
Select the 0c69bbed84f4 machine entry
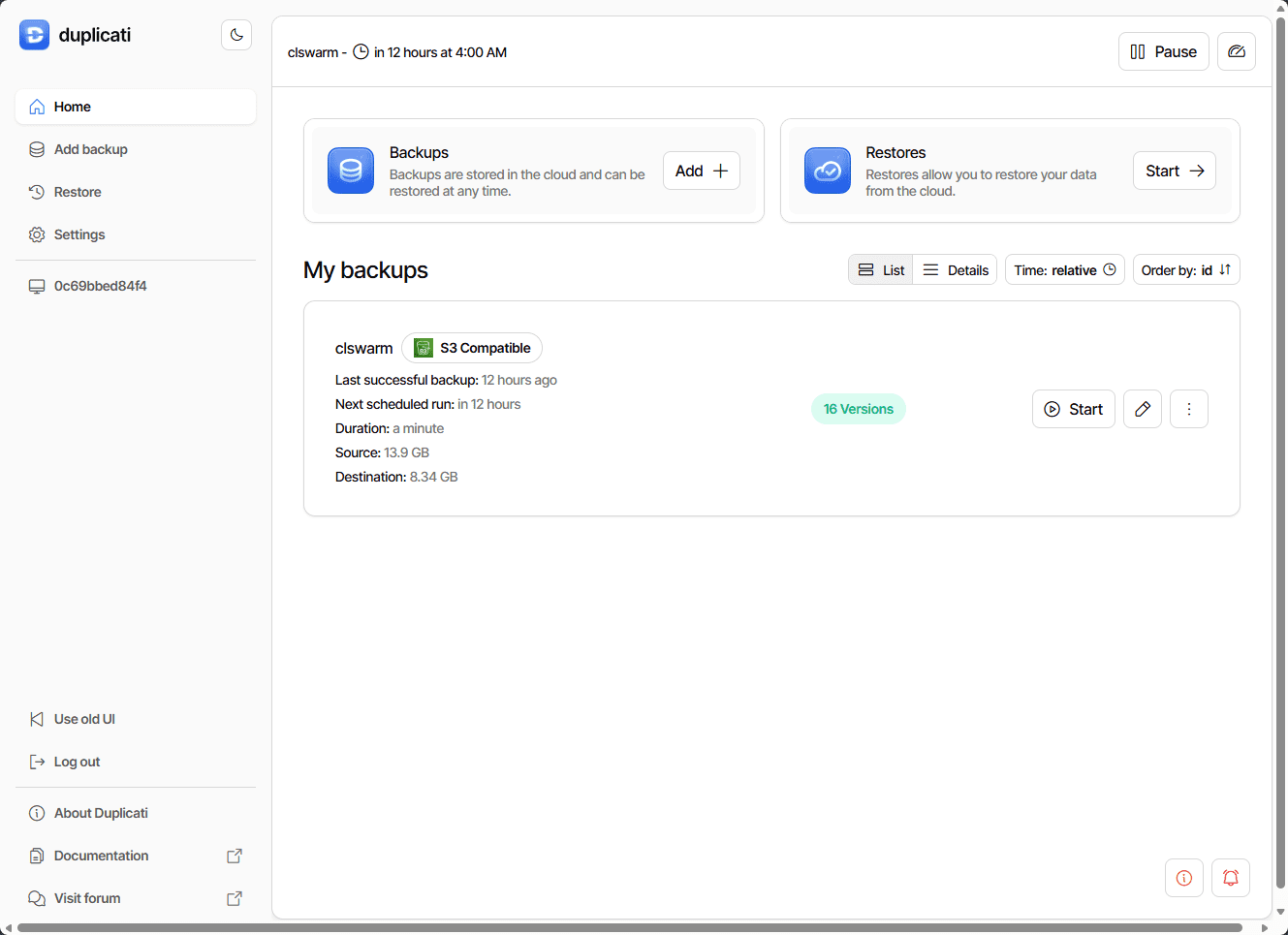(136, 286)
